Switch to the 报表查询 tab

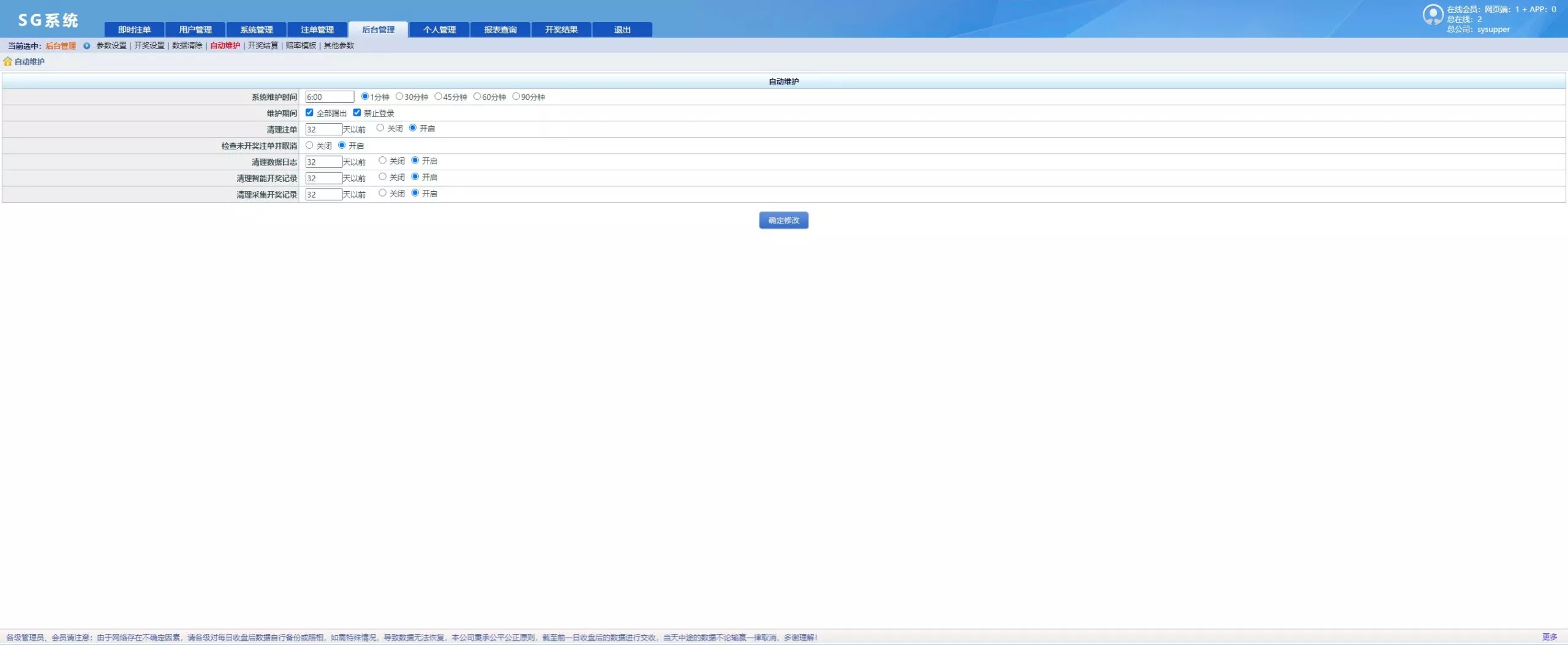click(x=500, y=29)
